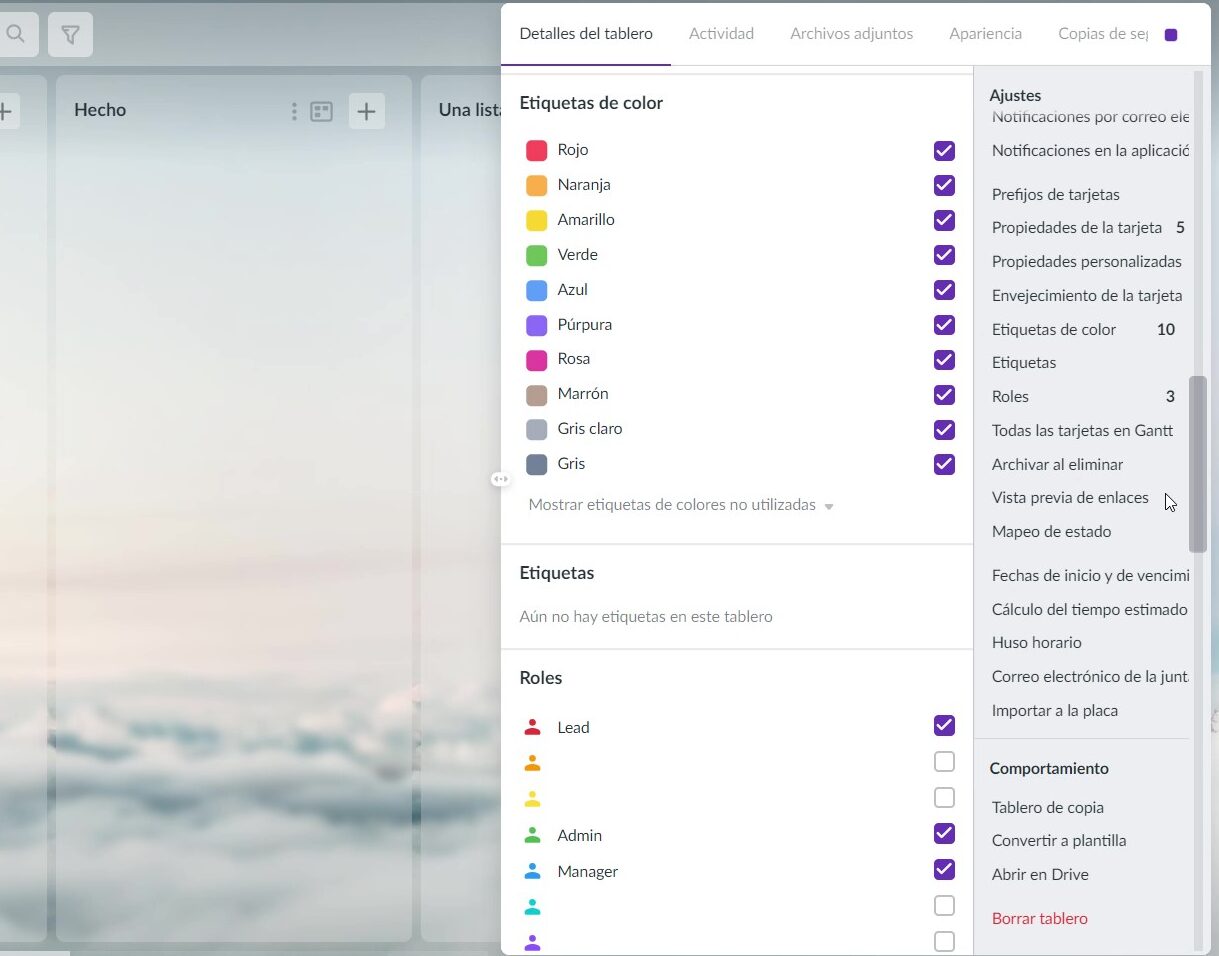Click the blue Manager role icon
Viewport: 1219px width, 956px height.
coord(532,871)
